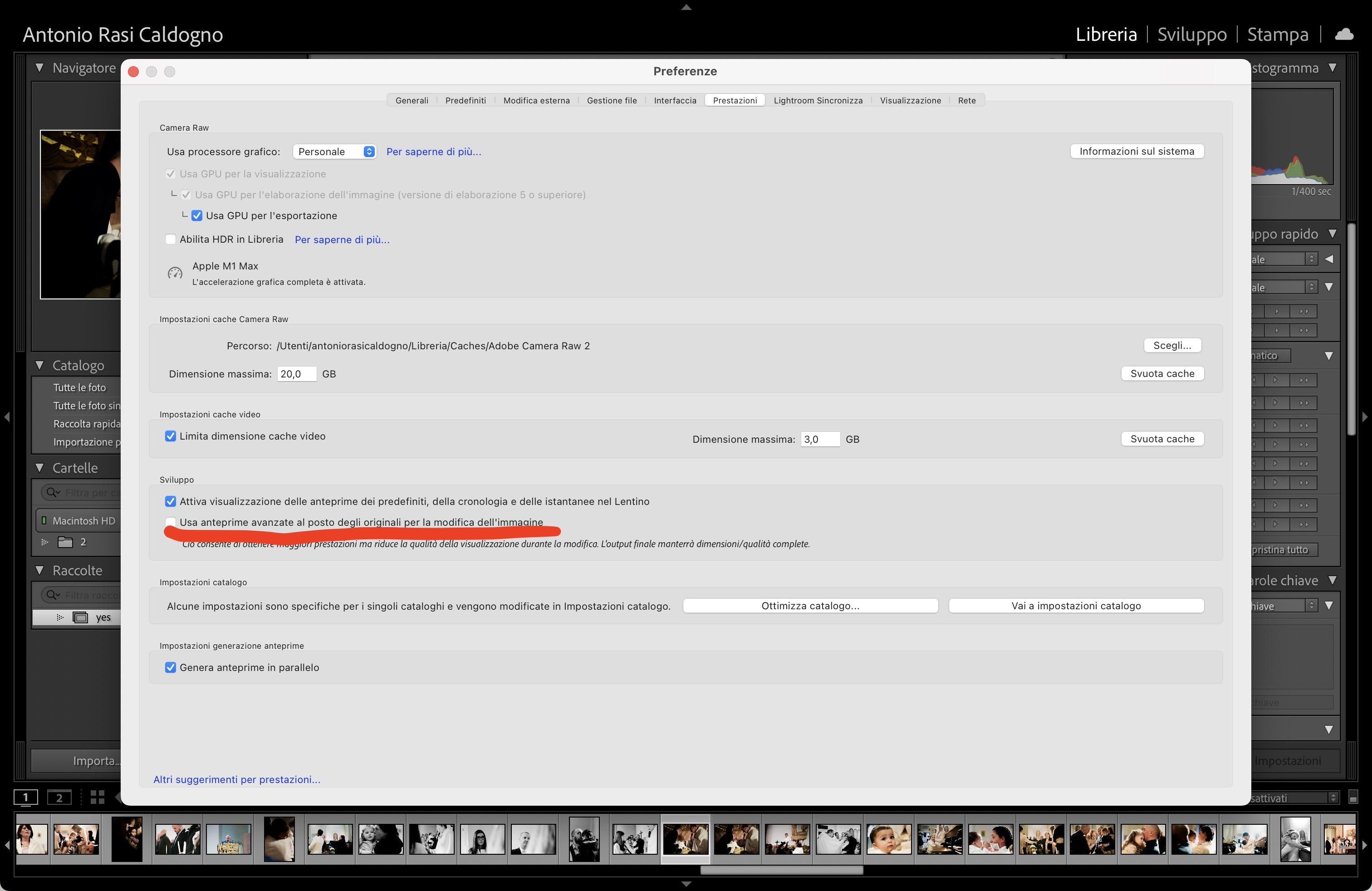Switch to Rete tab
Screen dimensions: 1372x891
[x=967, y=100]
